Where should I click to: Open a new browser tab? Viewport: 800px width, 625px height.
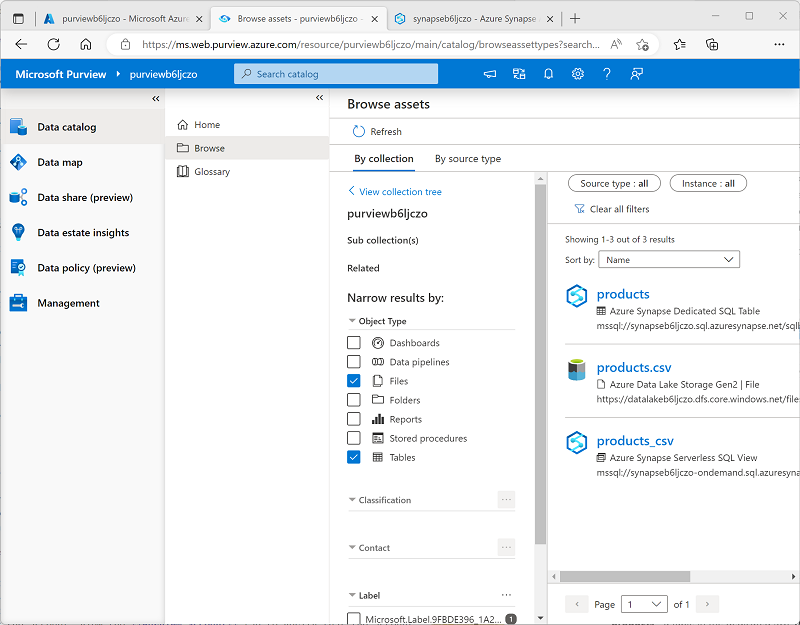(x=575, y=19)
